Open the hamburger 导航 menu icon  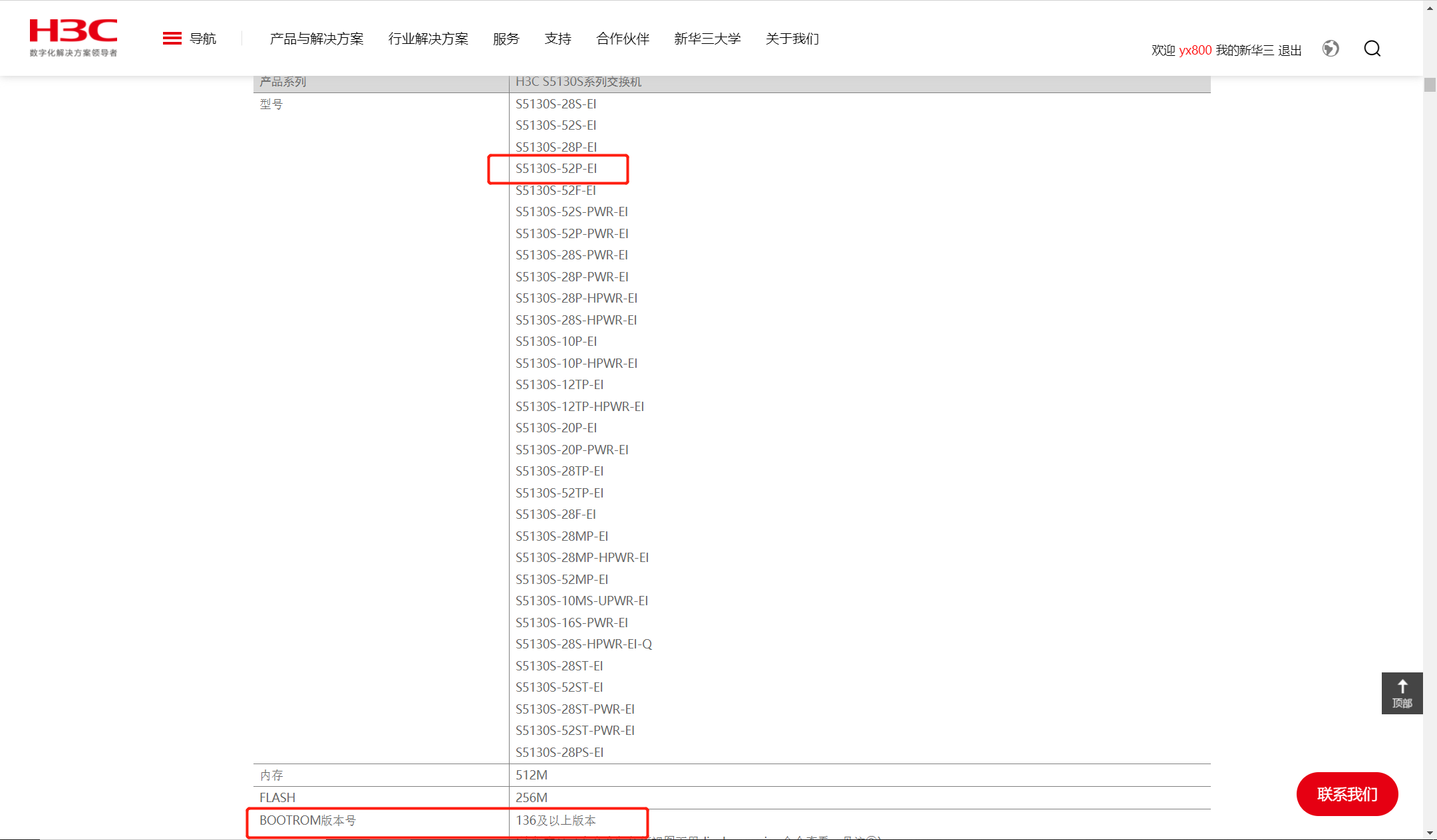(x=172, y=39)
